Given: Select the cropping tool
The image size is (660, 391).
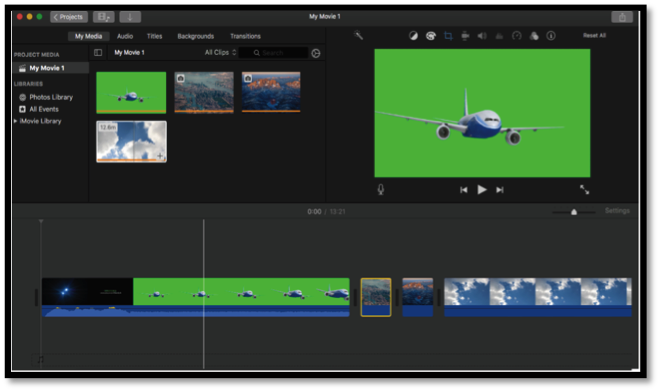Looking at the screenshot, I should click(x=448, y=36).
